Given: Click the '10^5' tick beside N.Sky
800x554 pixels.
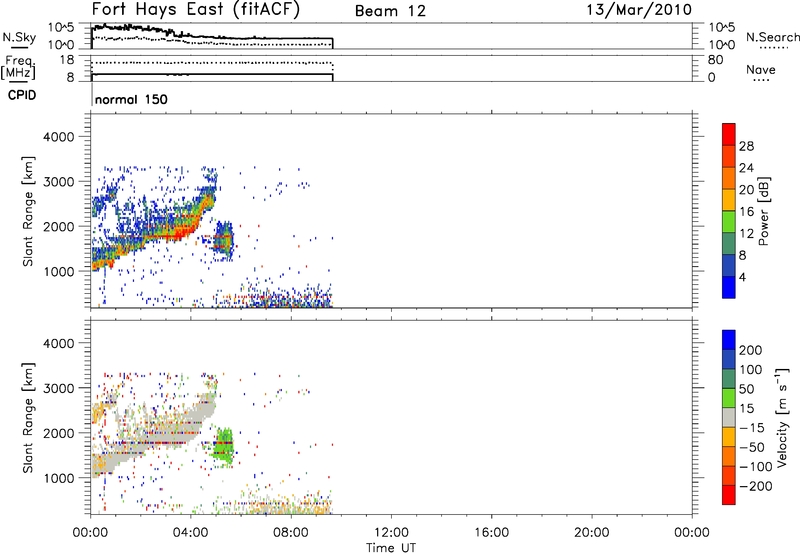Looking at the screenshot, I should [x=61, y=28].
